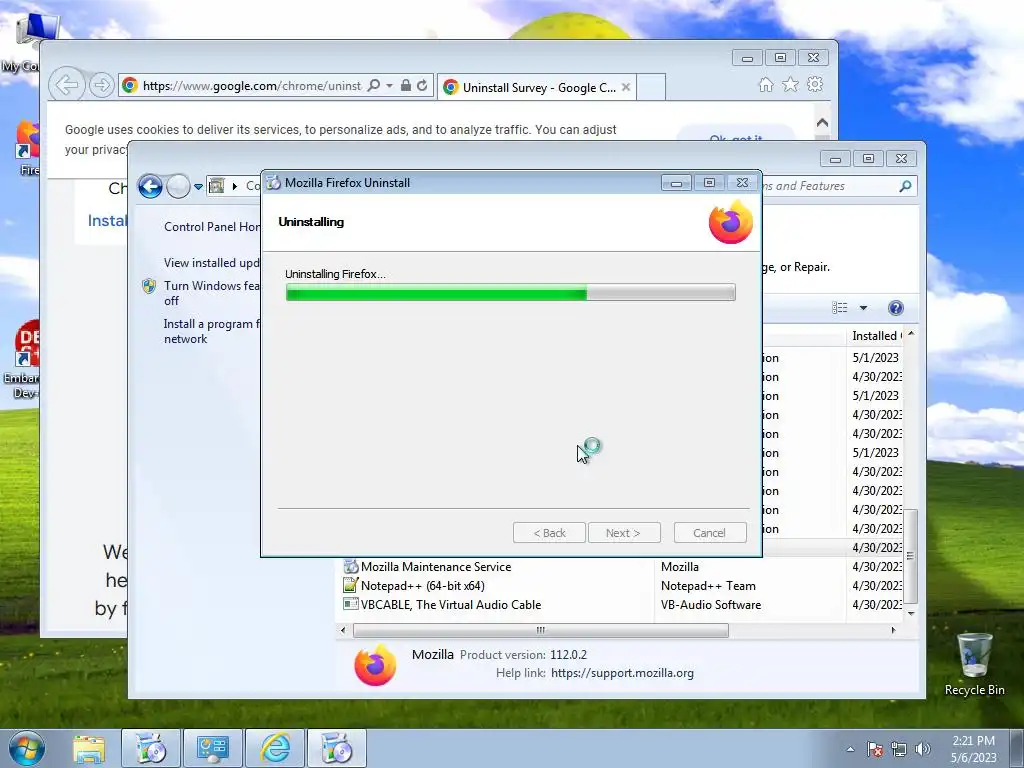Click the < Back button in uninstaller

point(549,533)
